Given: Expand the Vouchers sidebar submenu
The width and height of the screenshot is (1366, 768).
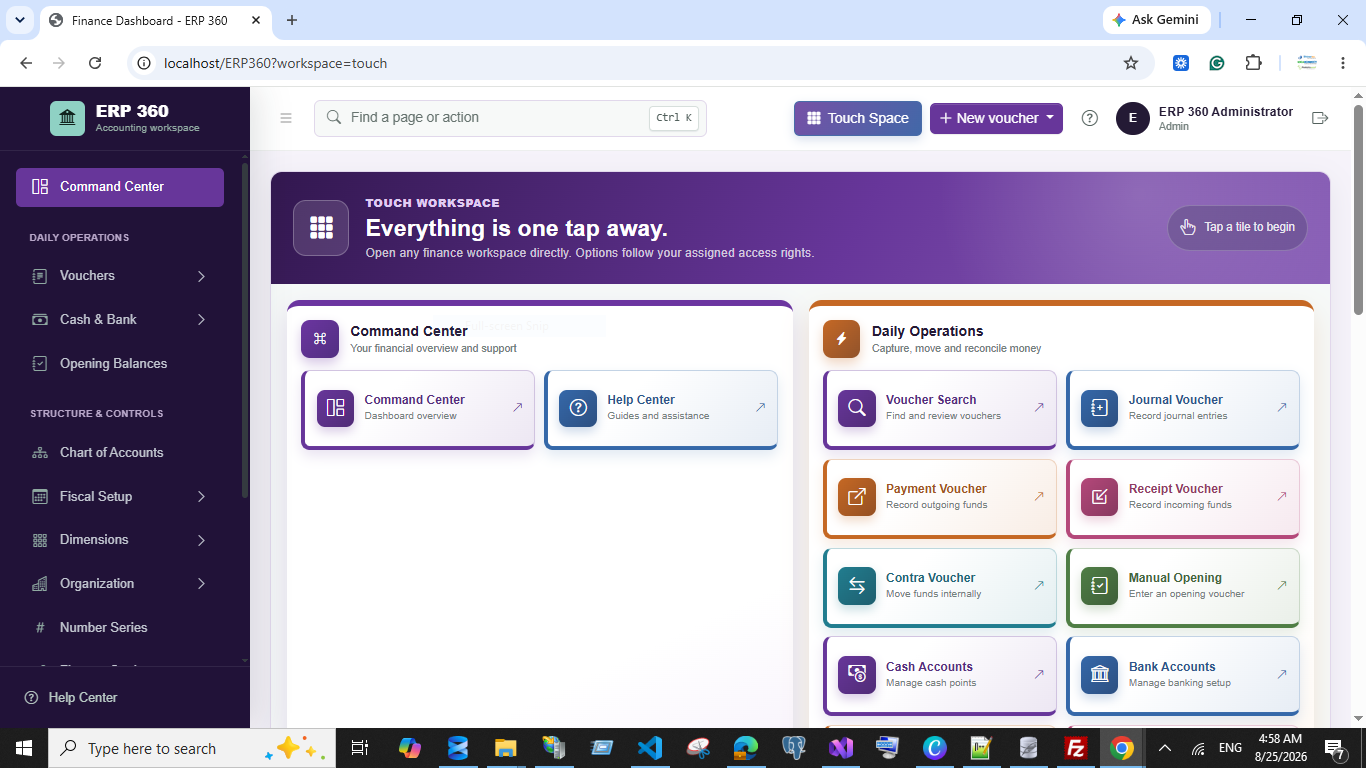Looking at the screenshot, I should tap(201, 276).
